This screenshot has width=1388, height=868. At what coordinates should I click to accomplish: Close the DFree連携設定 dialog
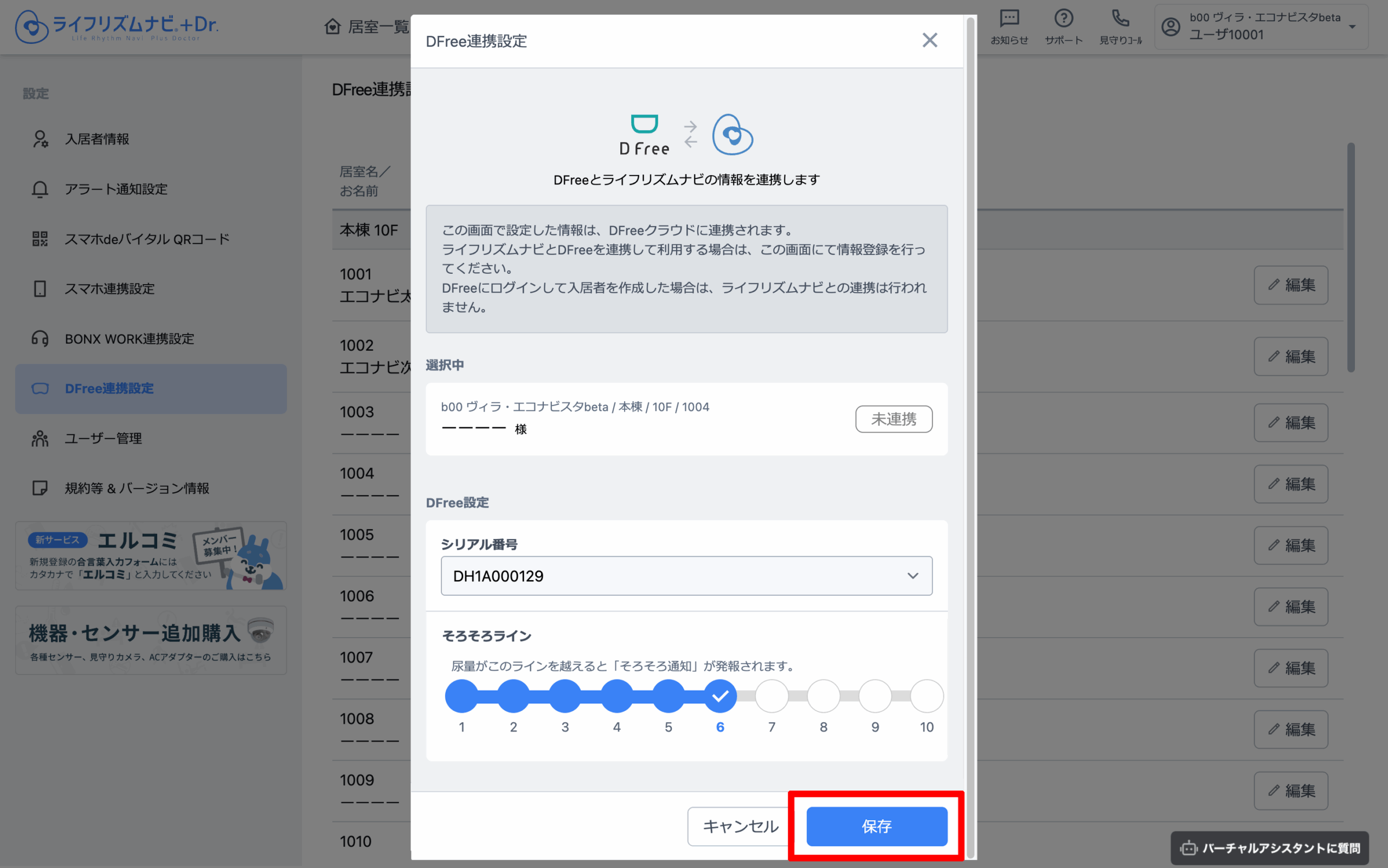pos(929,40)
